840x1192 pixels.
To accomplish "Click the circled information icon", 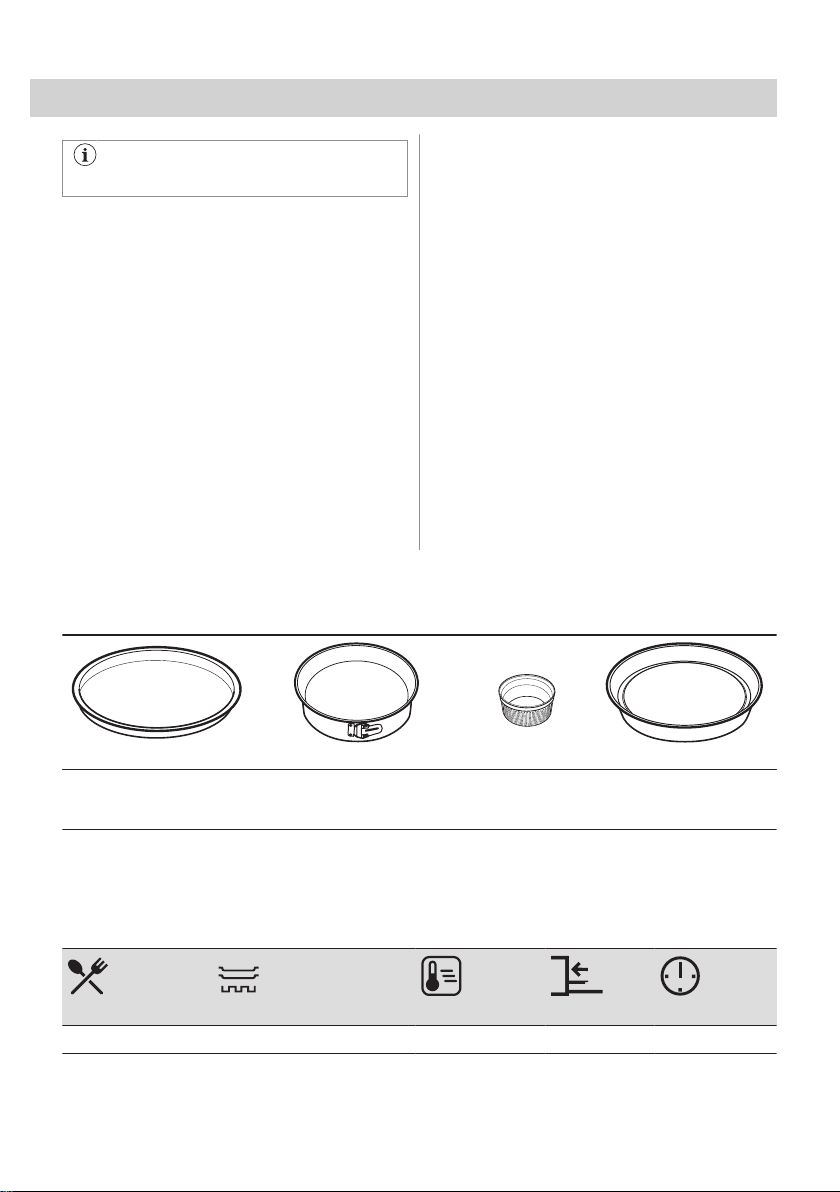I will 85,155.
